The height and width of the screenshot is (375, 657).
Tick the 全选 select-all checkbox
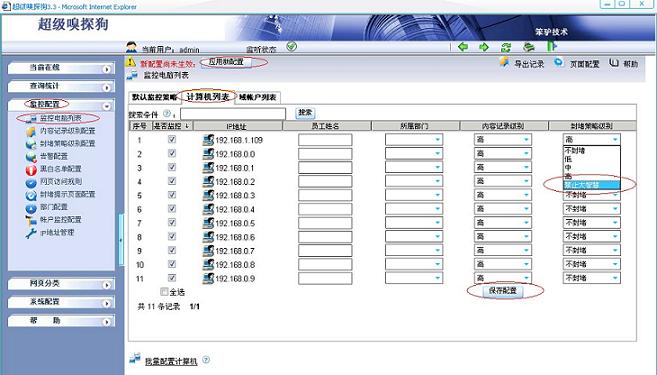coord(164,291)
